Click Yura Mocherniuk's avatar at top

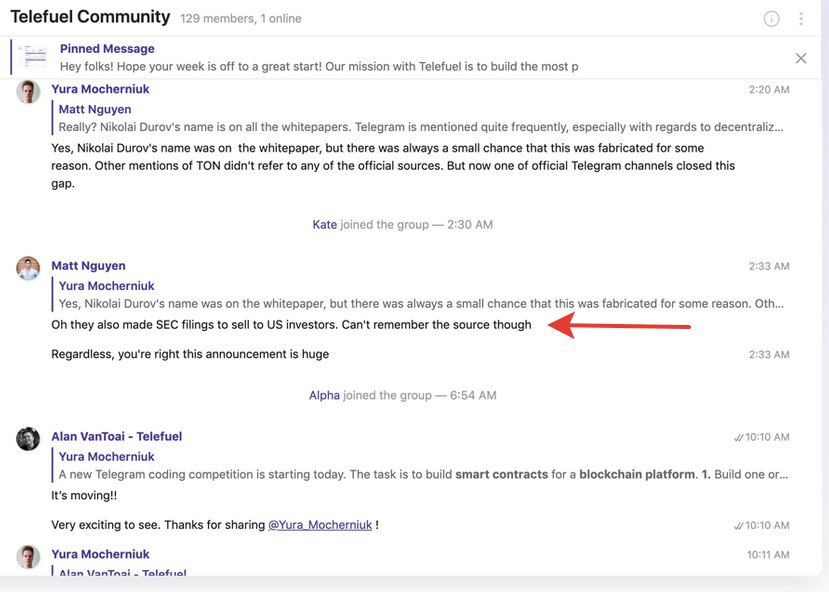28,92
